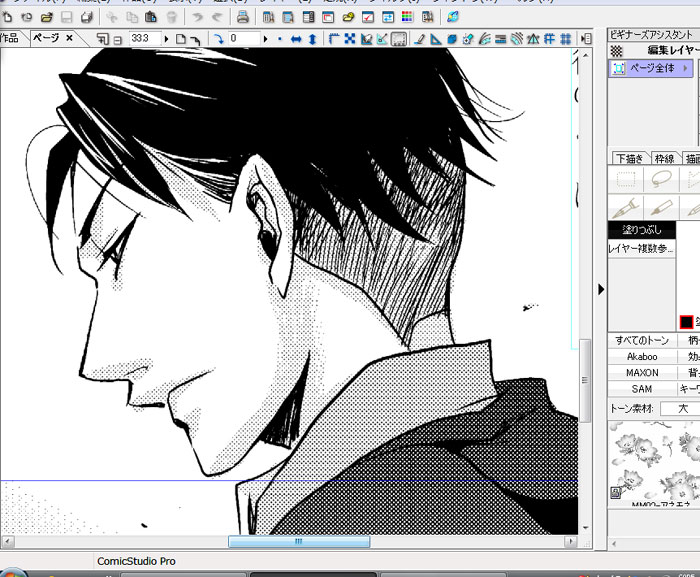The image size is (700, 577).
Task: Click the tone checker pattern icon
Action: point(617,51)
